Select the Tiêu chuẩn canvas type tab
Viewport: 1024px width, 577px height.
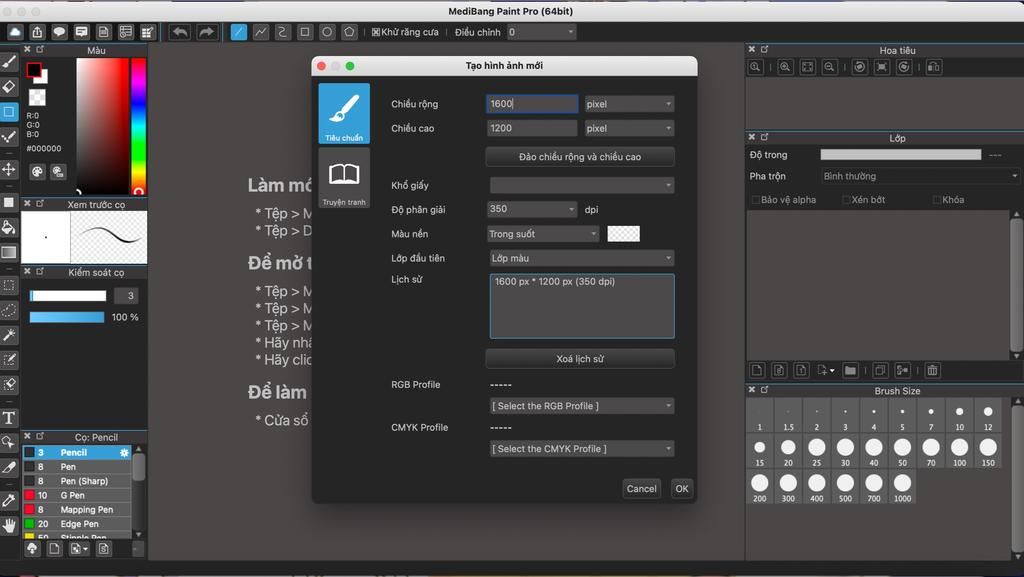click(x=344, y=114)
